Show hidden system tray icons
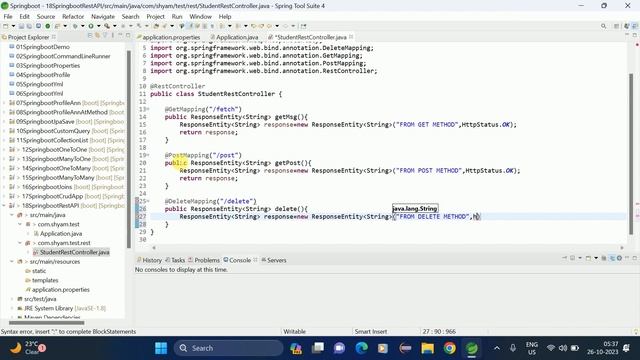 click(x=497, y=348)
